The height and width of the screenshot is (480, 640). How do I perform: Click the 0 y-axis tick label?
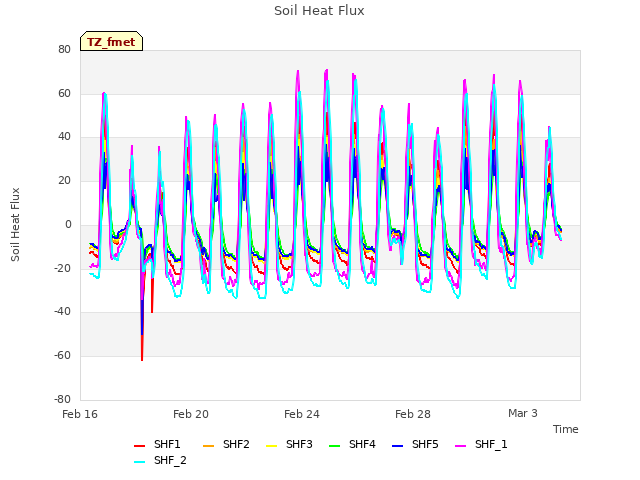68,224
